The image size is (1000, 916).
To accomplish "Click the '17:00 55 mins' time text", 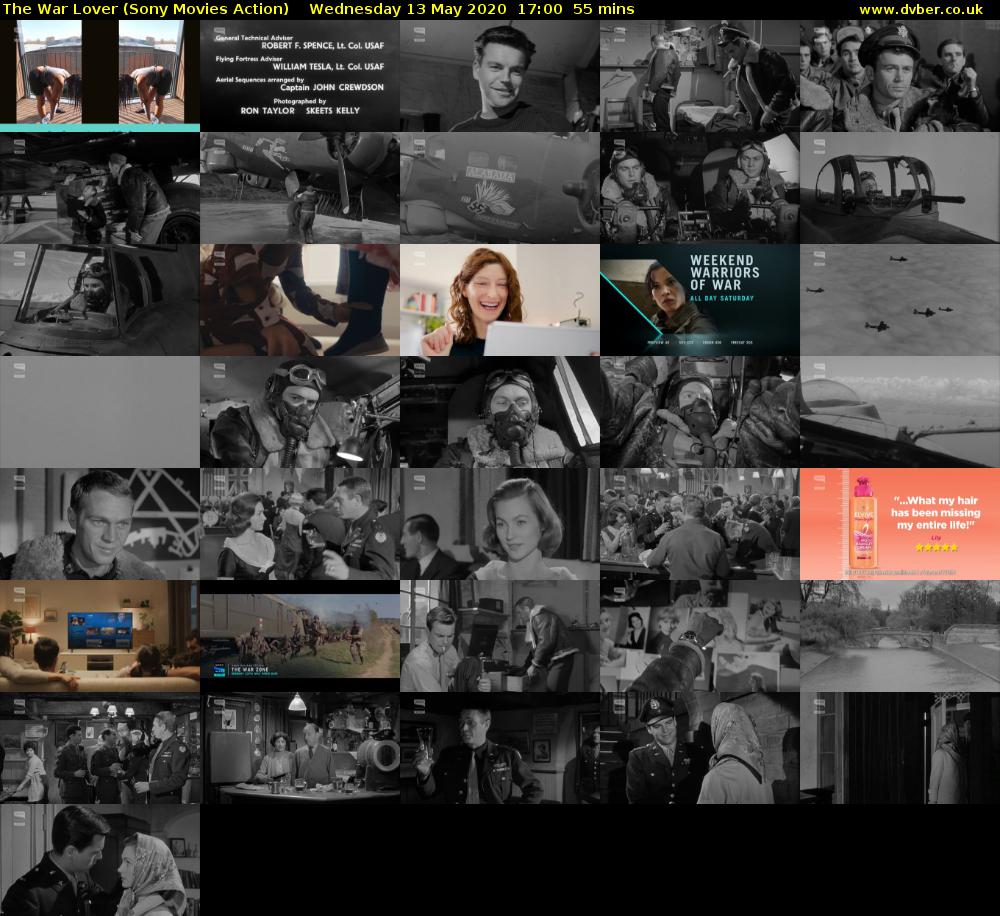I will 576,9.
